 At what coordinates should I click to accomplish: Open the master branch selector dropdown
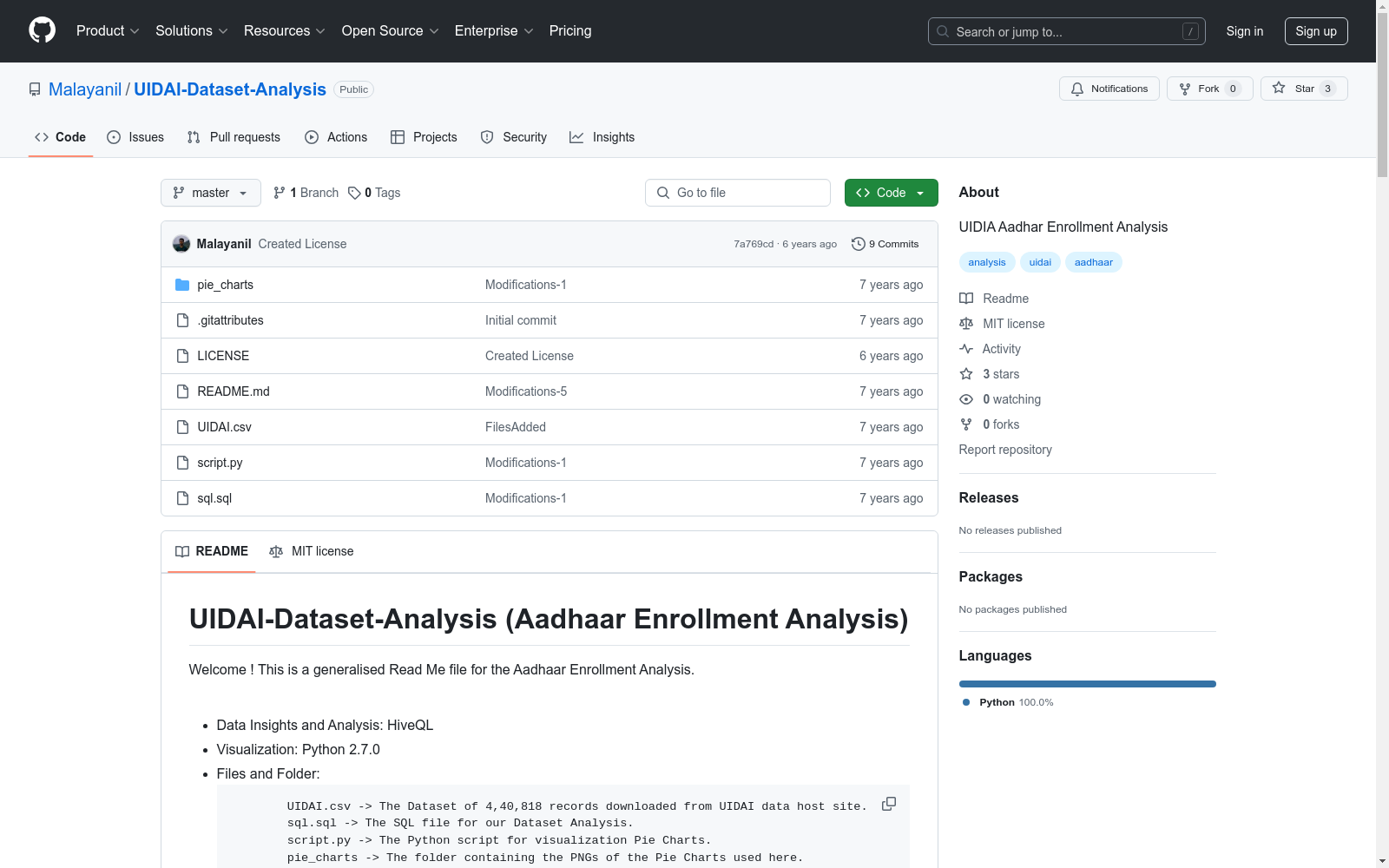tap(211, 193)
